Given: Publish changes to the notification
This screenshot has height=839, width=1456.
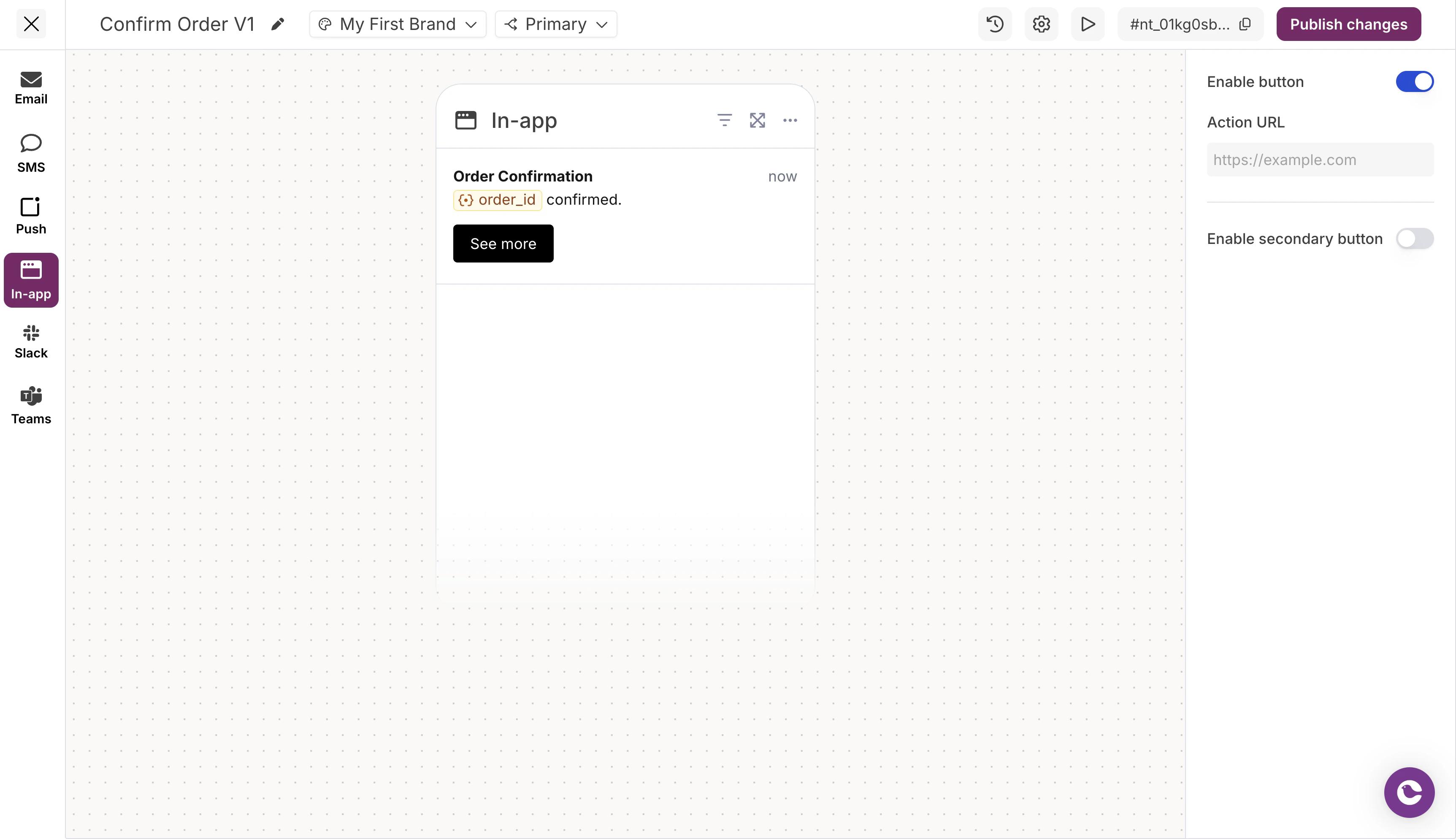Looking at the screenshot, I should point(1349,24).
